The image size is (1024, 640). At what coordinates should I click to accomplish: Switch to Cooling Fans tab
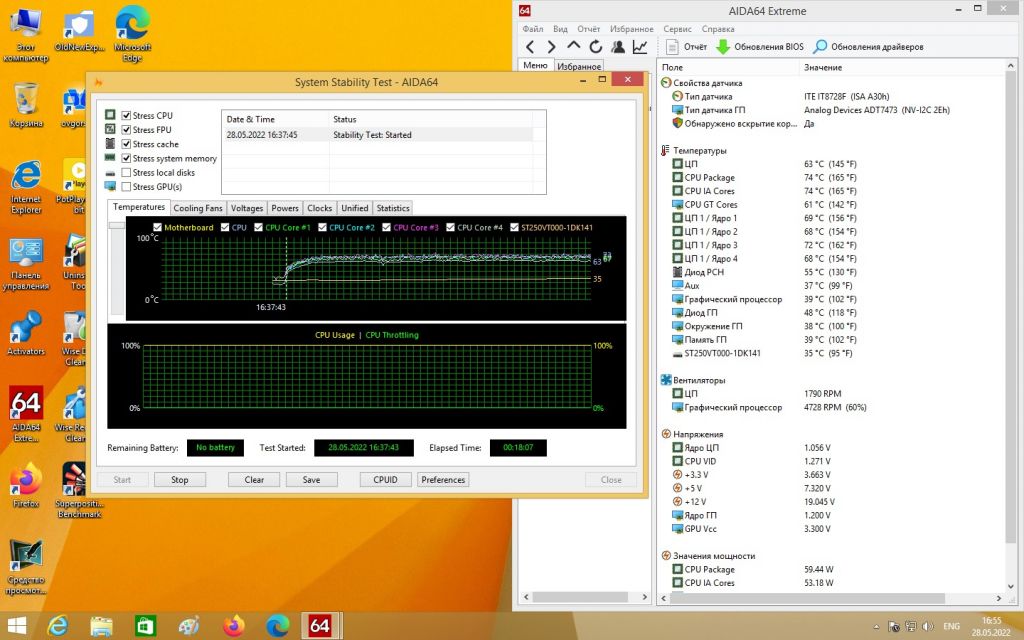point(198,208)
